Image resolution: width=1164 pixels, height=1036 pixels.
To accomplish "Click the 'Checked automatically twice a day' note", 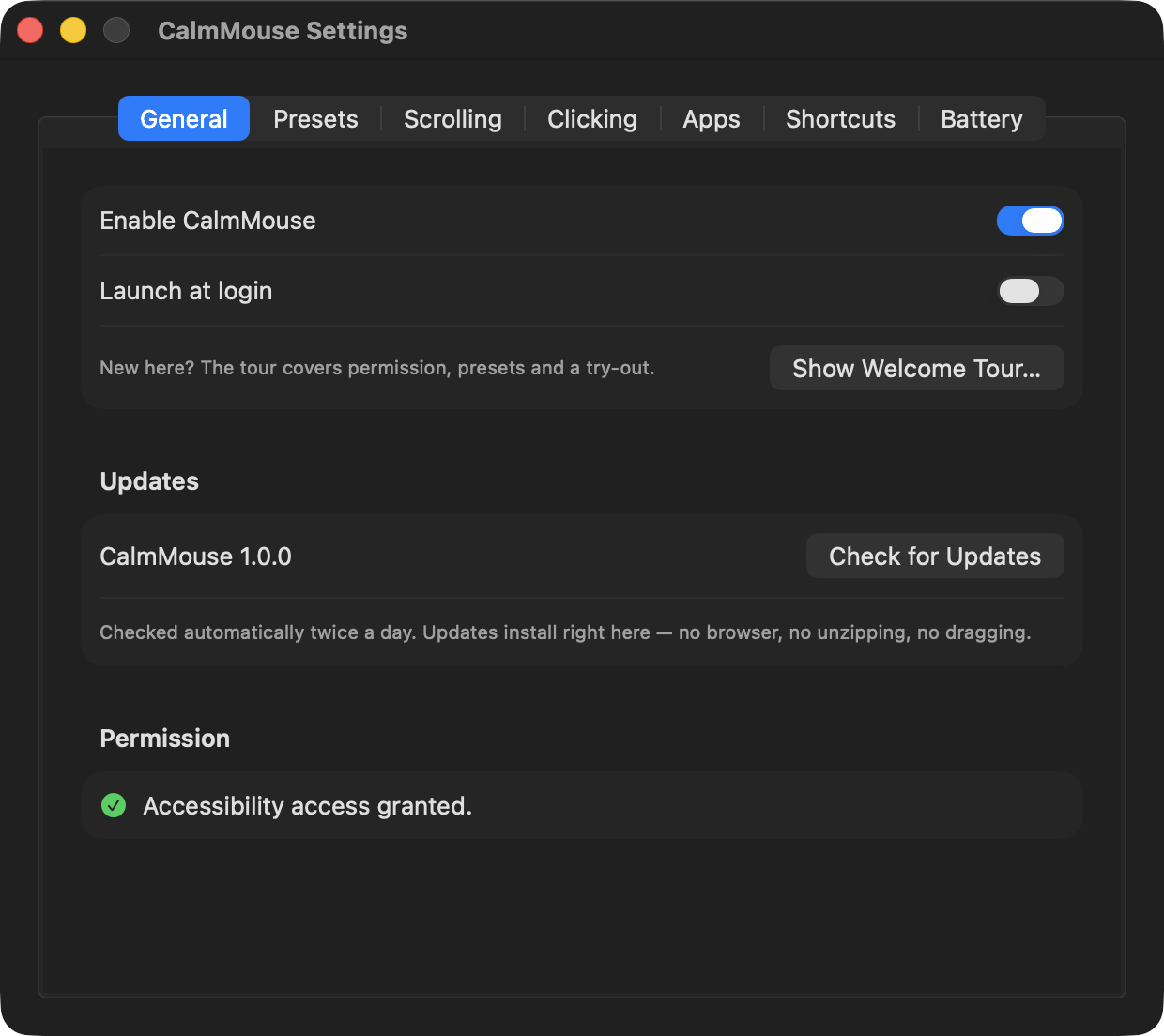I will pos(565,632).
